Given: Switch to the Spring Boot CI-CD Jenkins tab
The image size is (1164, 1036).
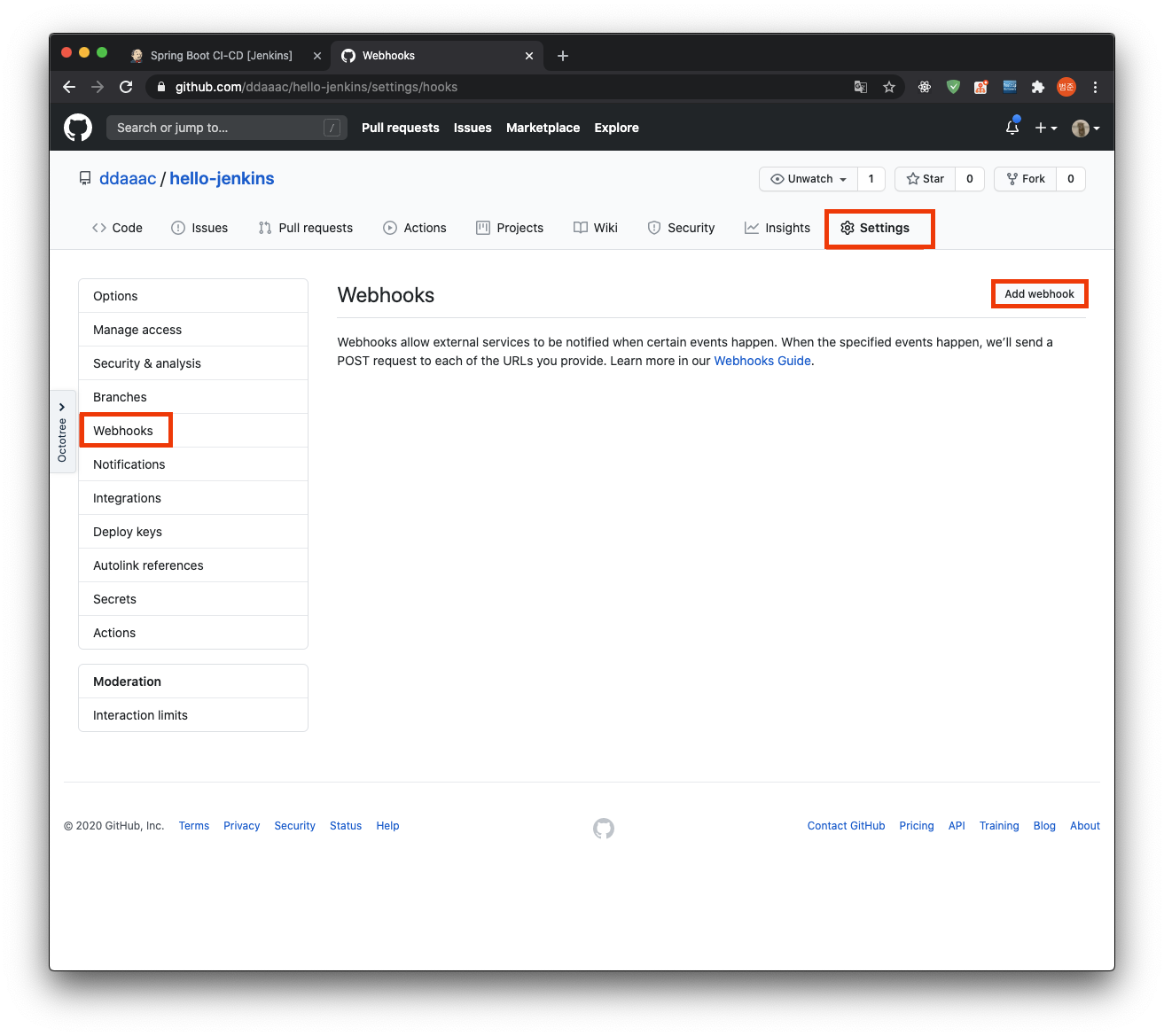Looking at the screenshot, I should pyautogui.click(x=222, y=56).
